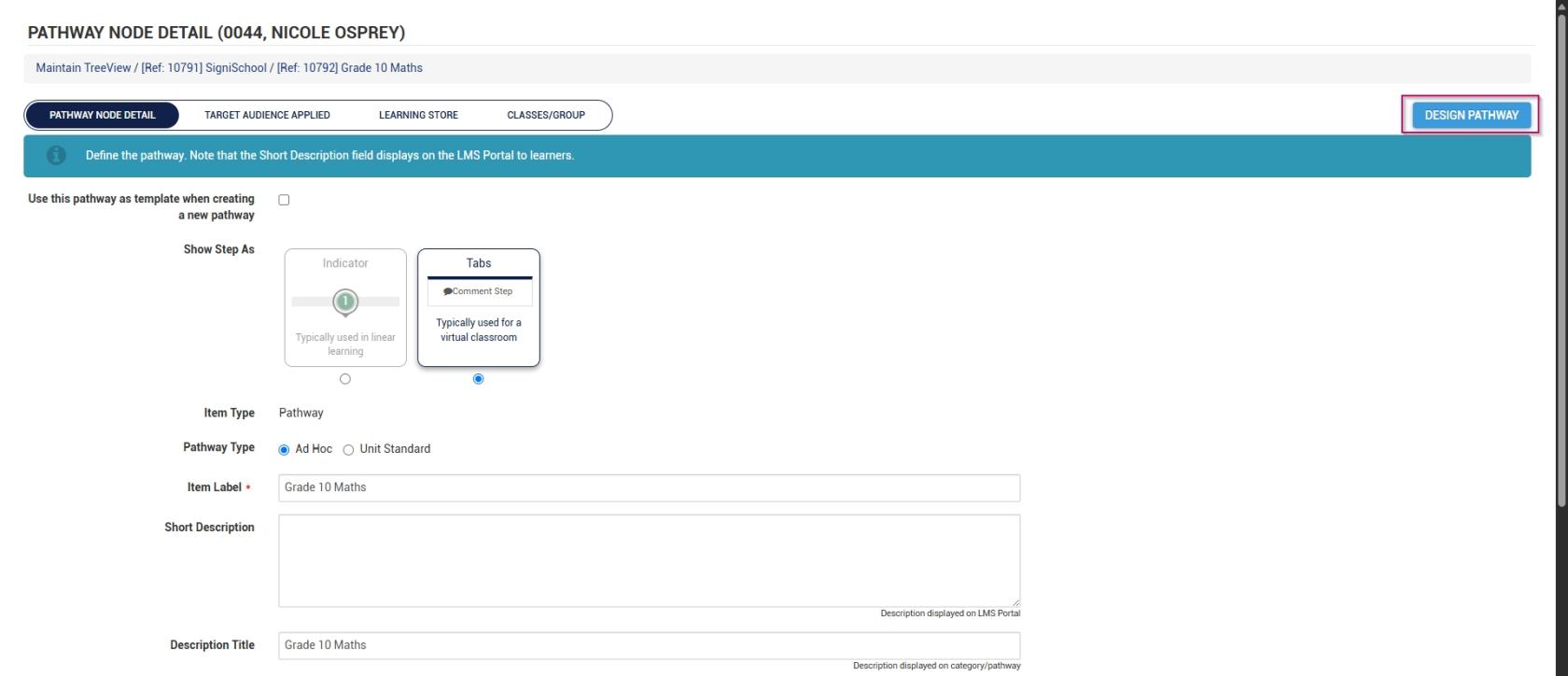The image size is (1568, 676).
Task: Open the Pathway Node Detail tab
Action: click(x=103, y=115)
